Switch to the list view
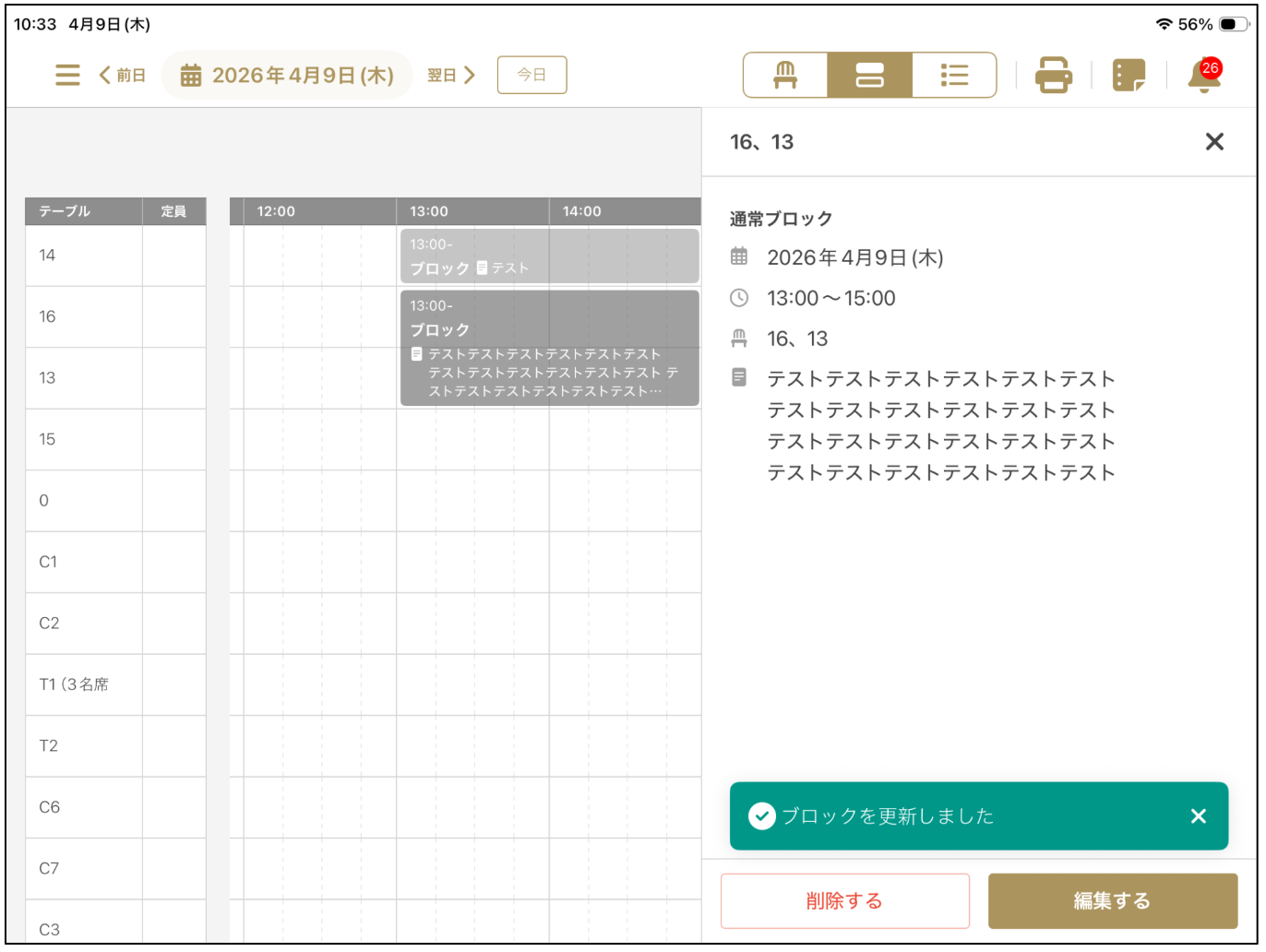This screenshot has width=1266, height=952. (x=954, y=75)
